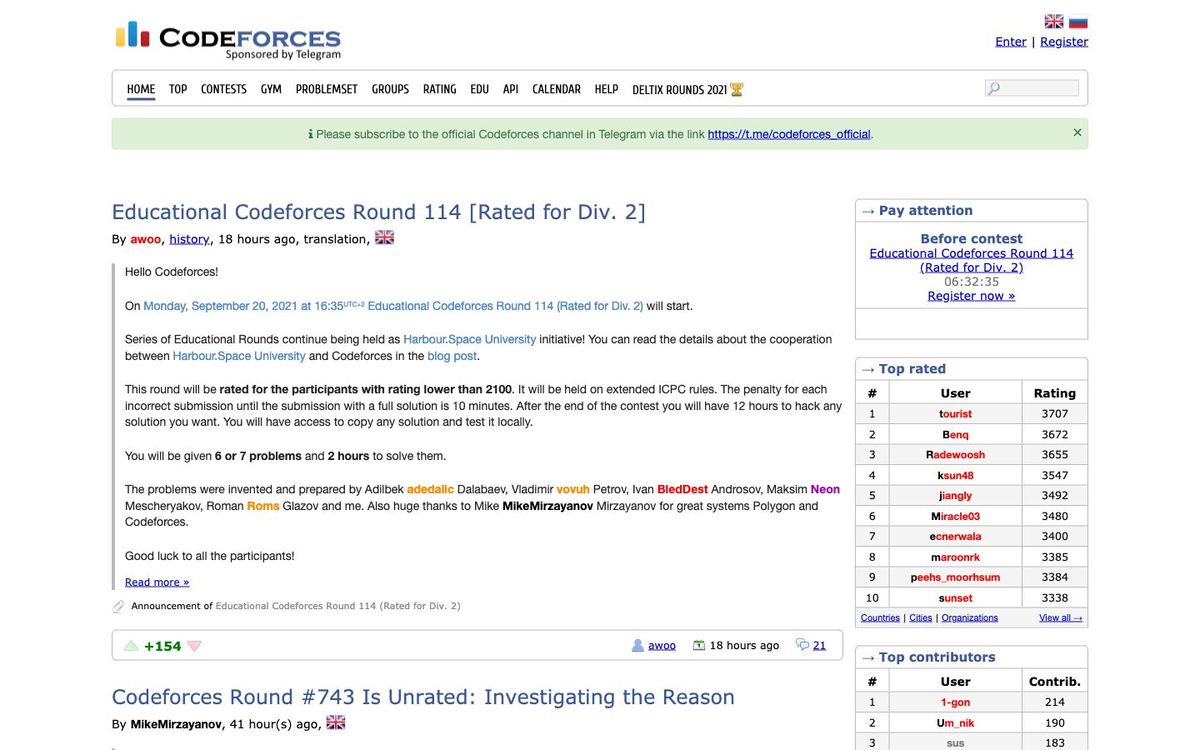Open Miracle03's profile
The image size is (1200, 750).
[x=955, y=517]
